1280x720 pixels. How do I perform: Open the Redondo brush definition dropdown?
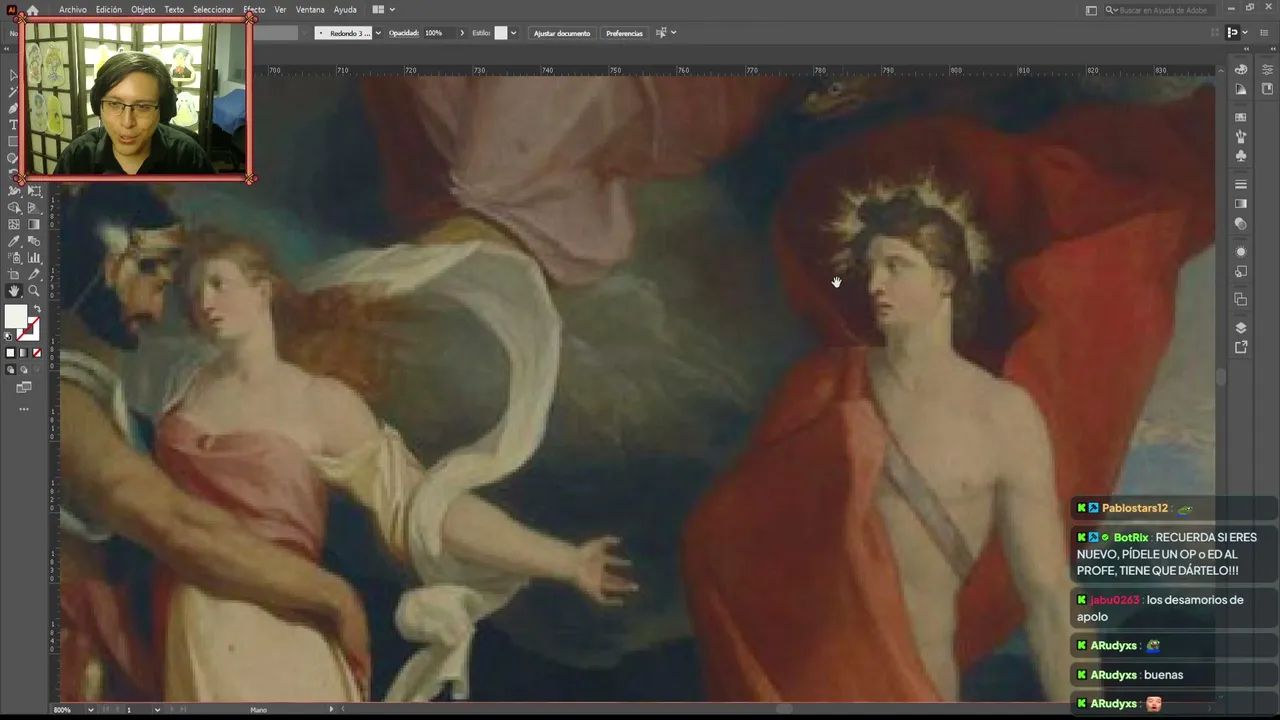coord(377,33)
